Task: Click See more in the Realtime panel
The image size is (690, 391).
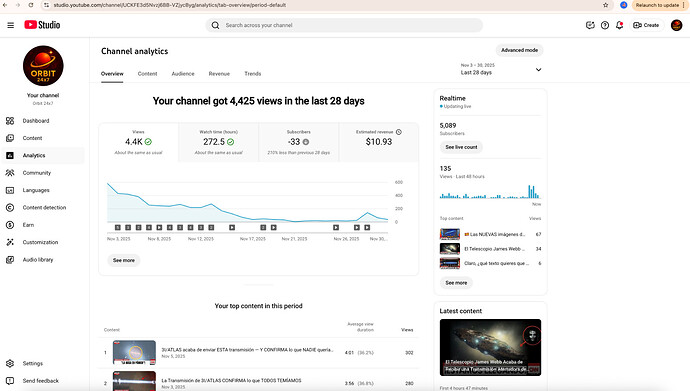Action: (456, 283)
